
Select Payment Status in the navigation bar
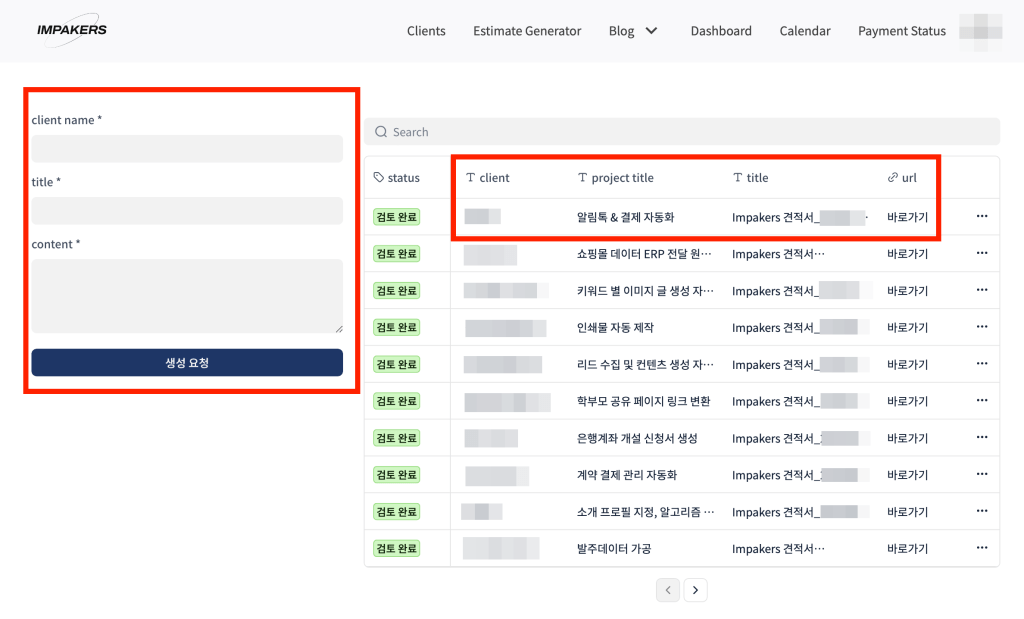901,31
